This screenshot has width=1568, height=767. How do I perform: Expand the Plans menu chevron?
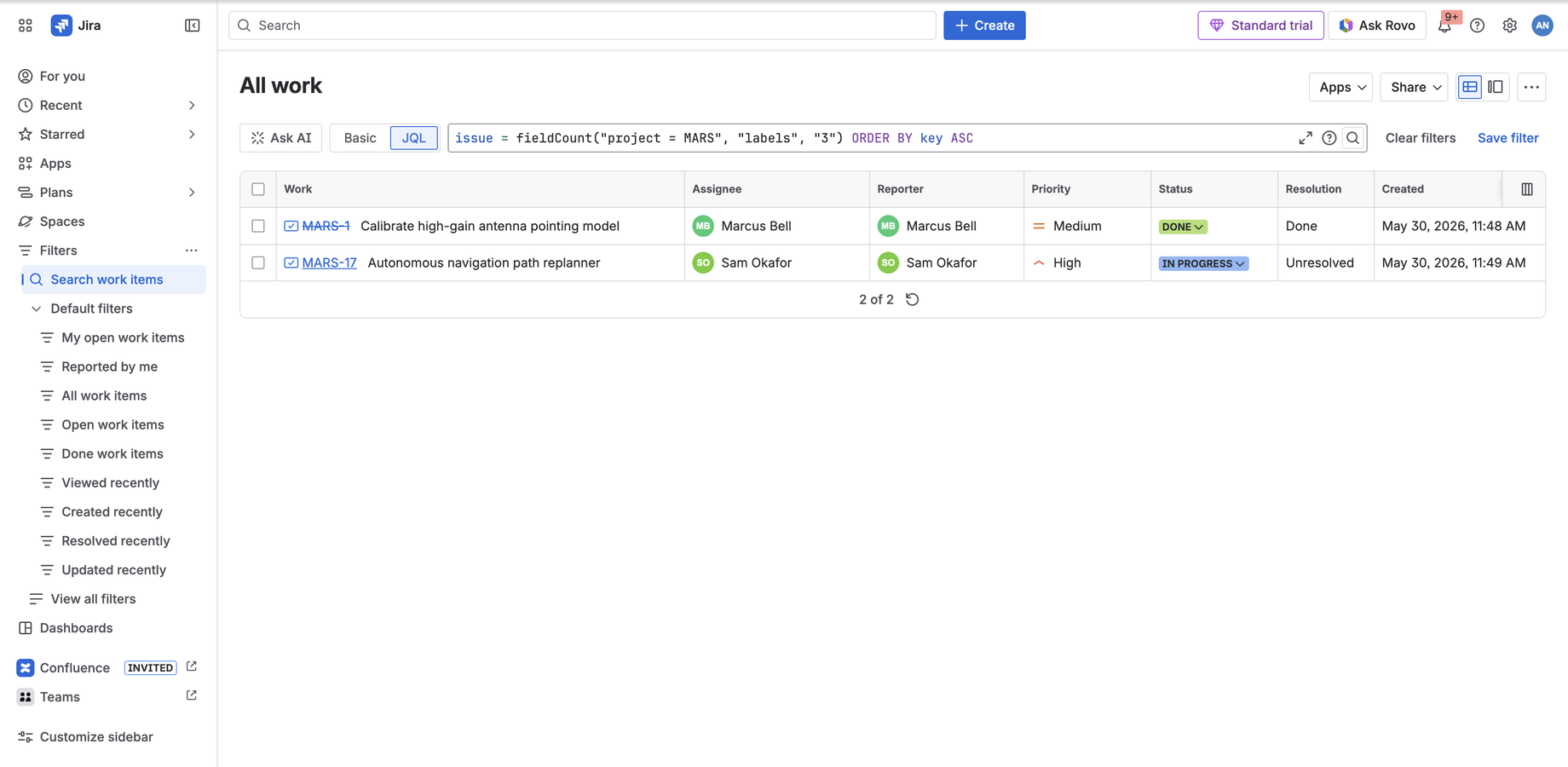pos(192,193)
